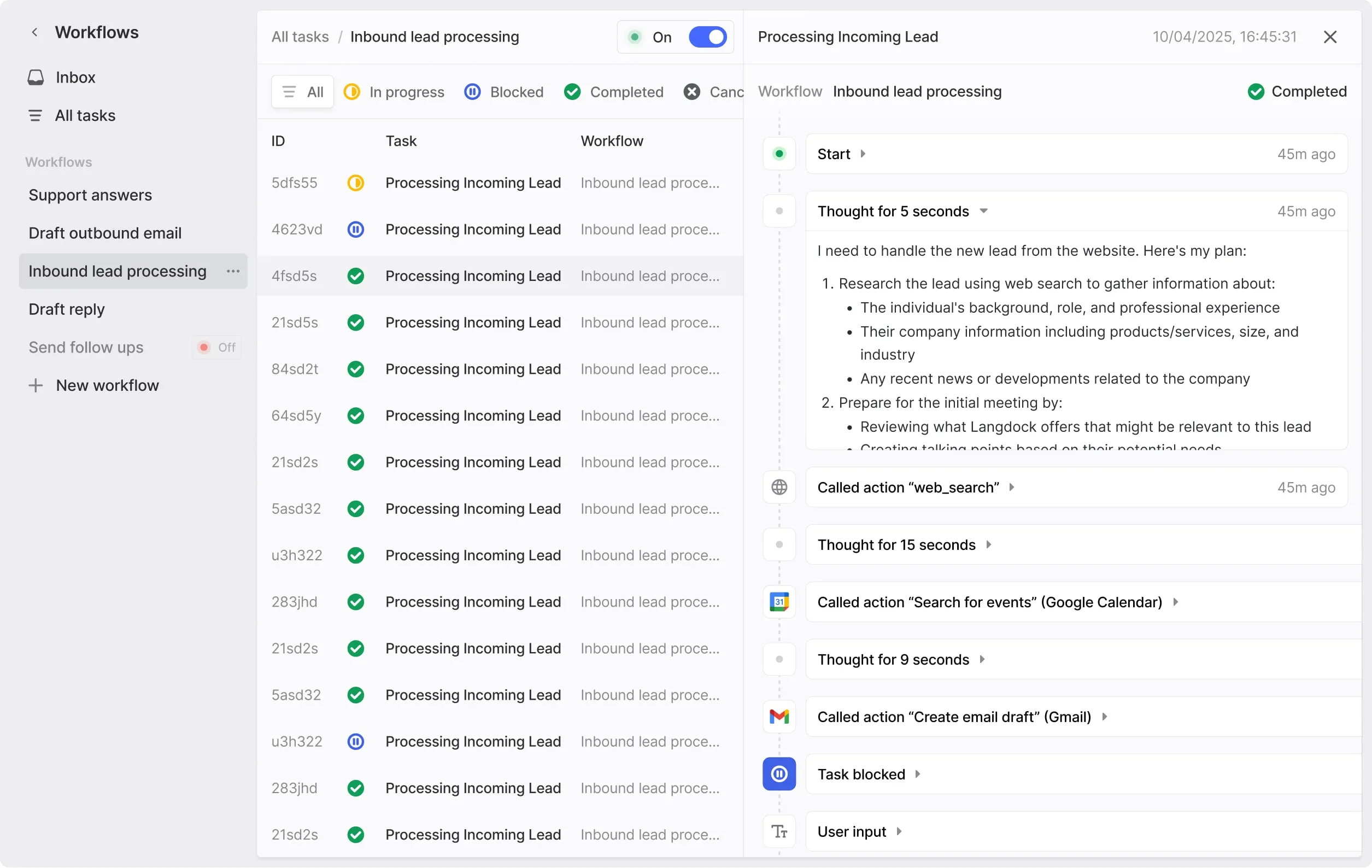The height and width of the screenshot is (868, 1372).
Task: Select the Completed filter tab
Action: (614, 92)
